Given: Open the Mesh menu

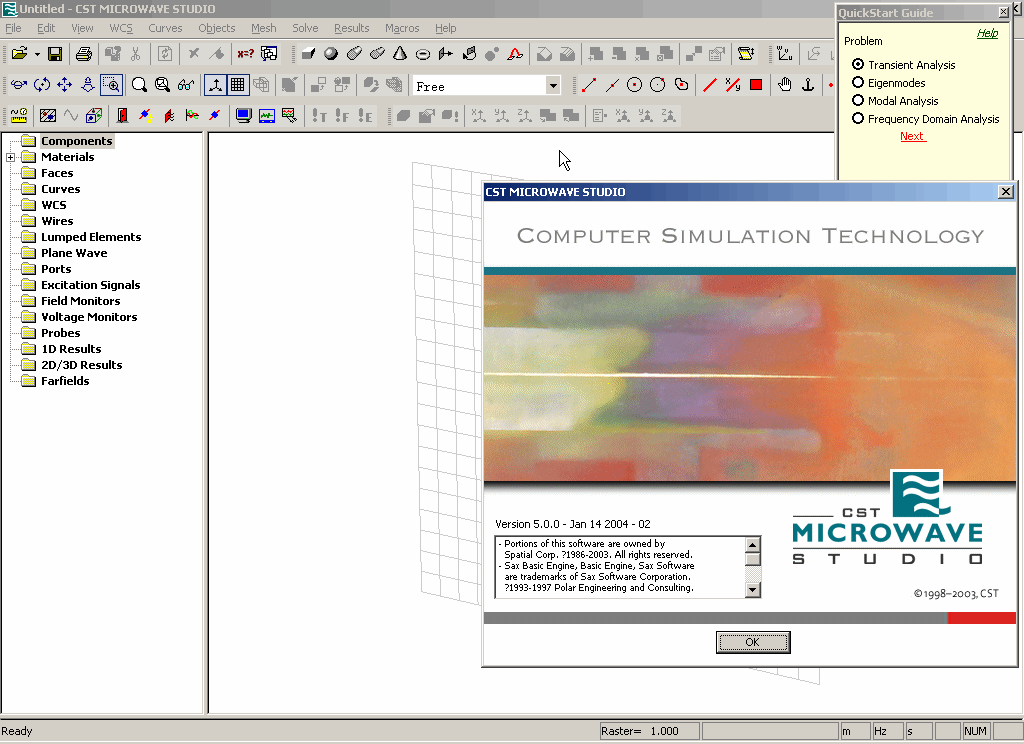Looking at the screenshot, I should tap(263, 28).
